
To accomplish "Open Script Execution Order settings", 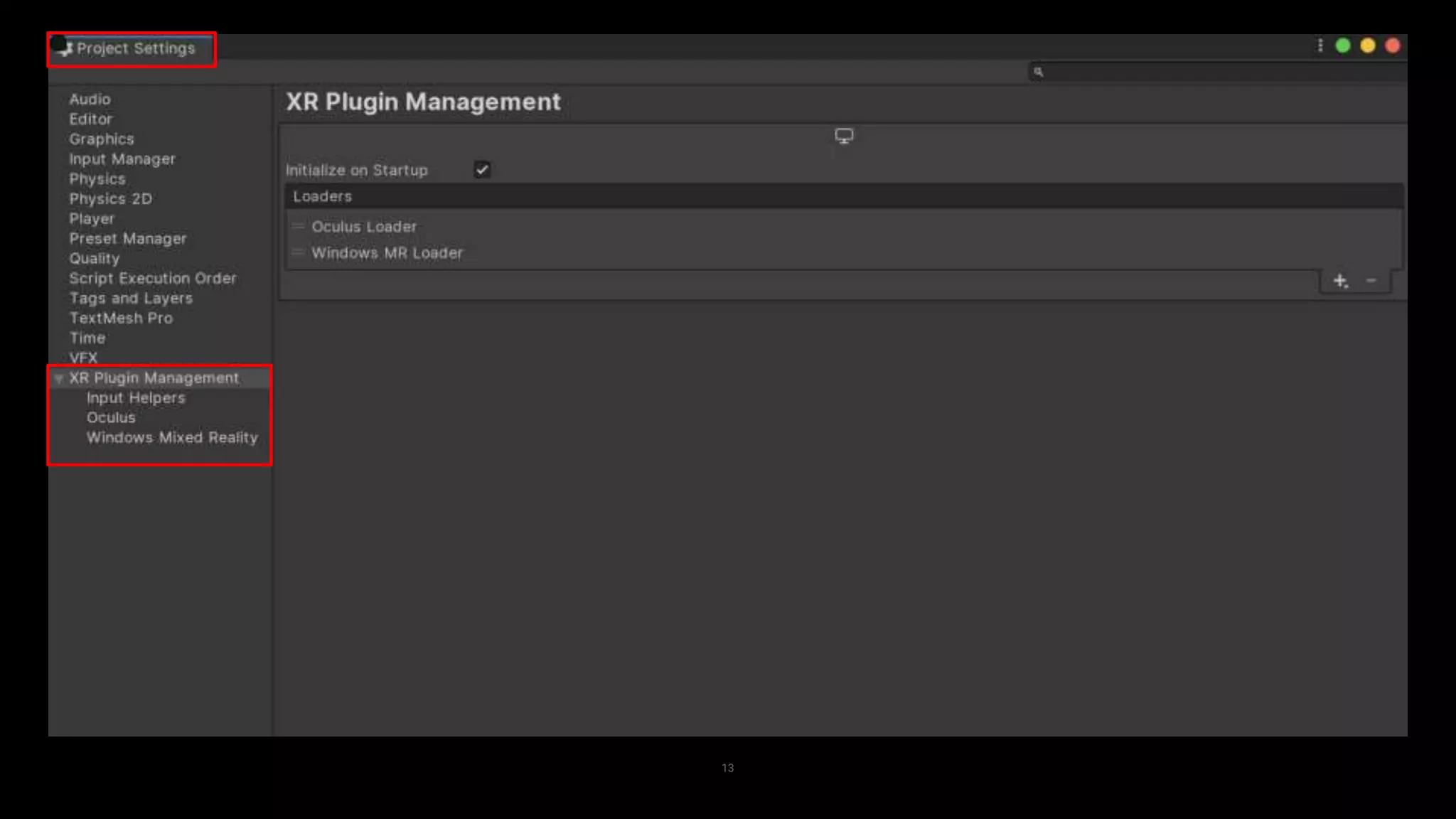I will [153, 279].
